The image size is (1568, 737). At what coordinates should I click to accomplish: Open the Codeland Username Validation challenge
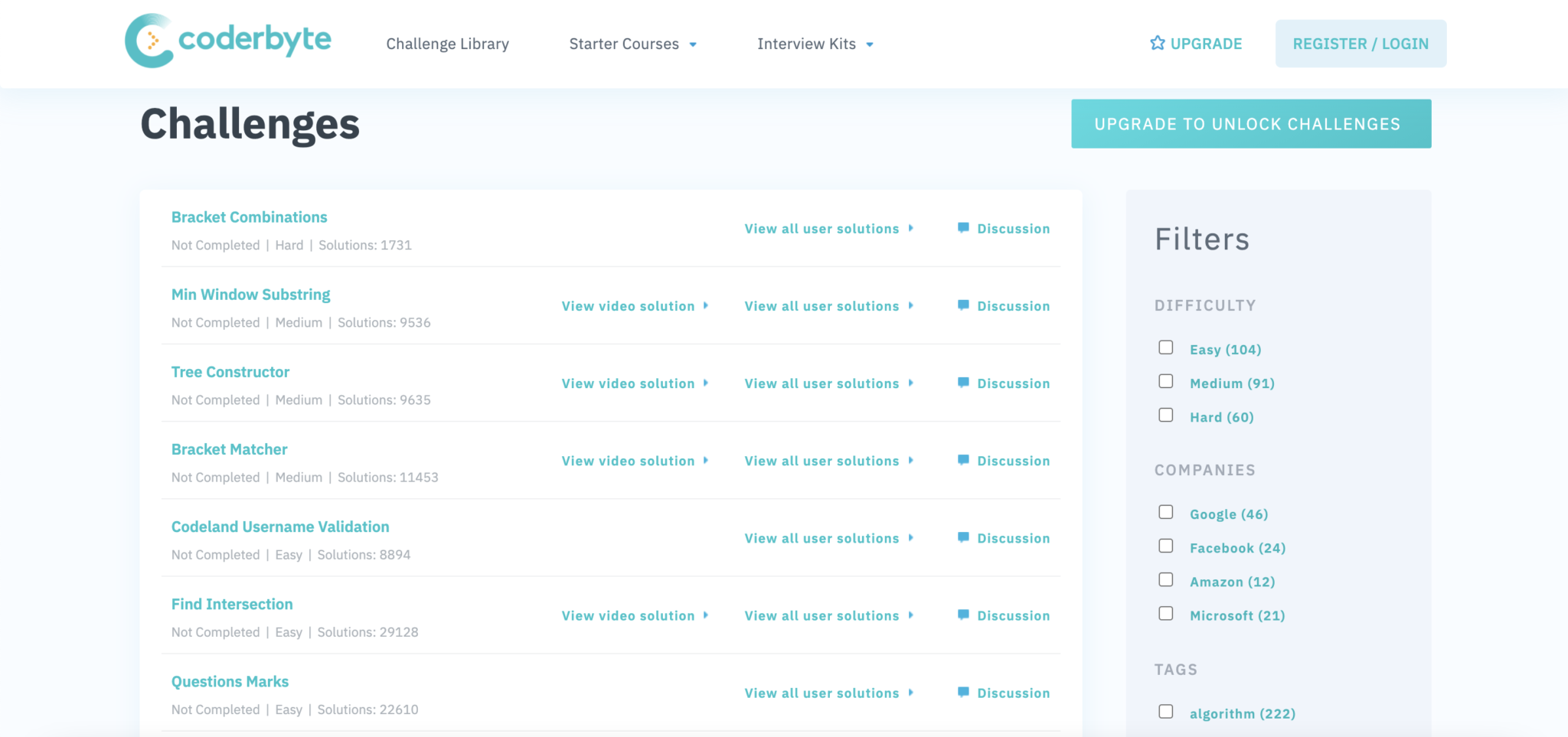coord(280,526)
